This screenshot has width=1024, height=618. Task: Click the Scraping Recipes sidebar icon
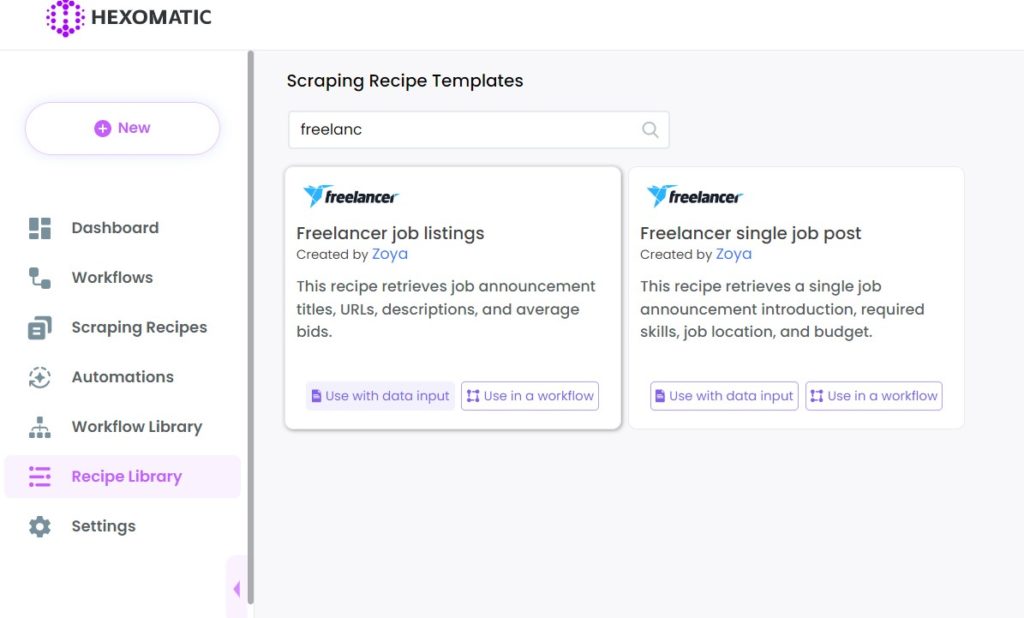tap(40, 327)
